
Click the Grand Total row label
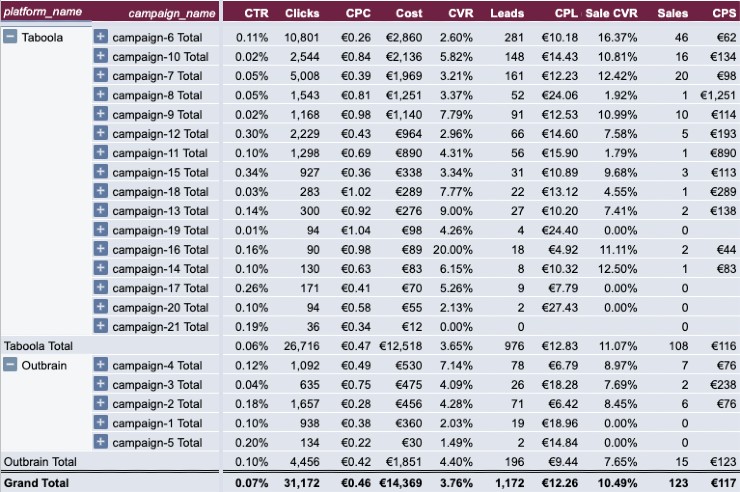click(x=36, y=483)
